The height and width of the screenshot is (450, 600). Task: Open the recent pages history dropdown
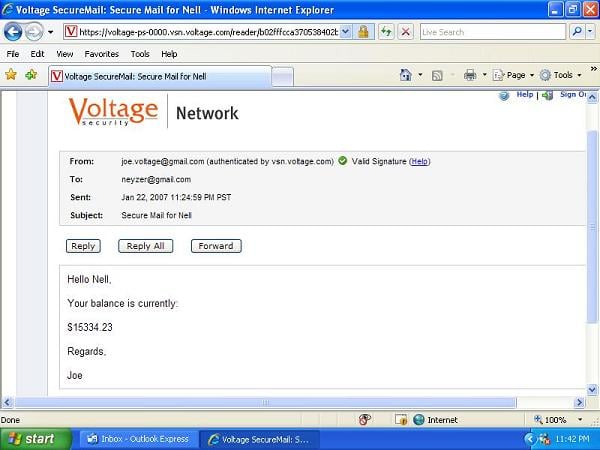(x=51, y=32)
